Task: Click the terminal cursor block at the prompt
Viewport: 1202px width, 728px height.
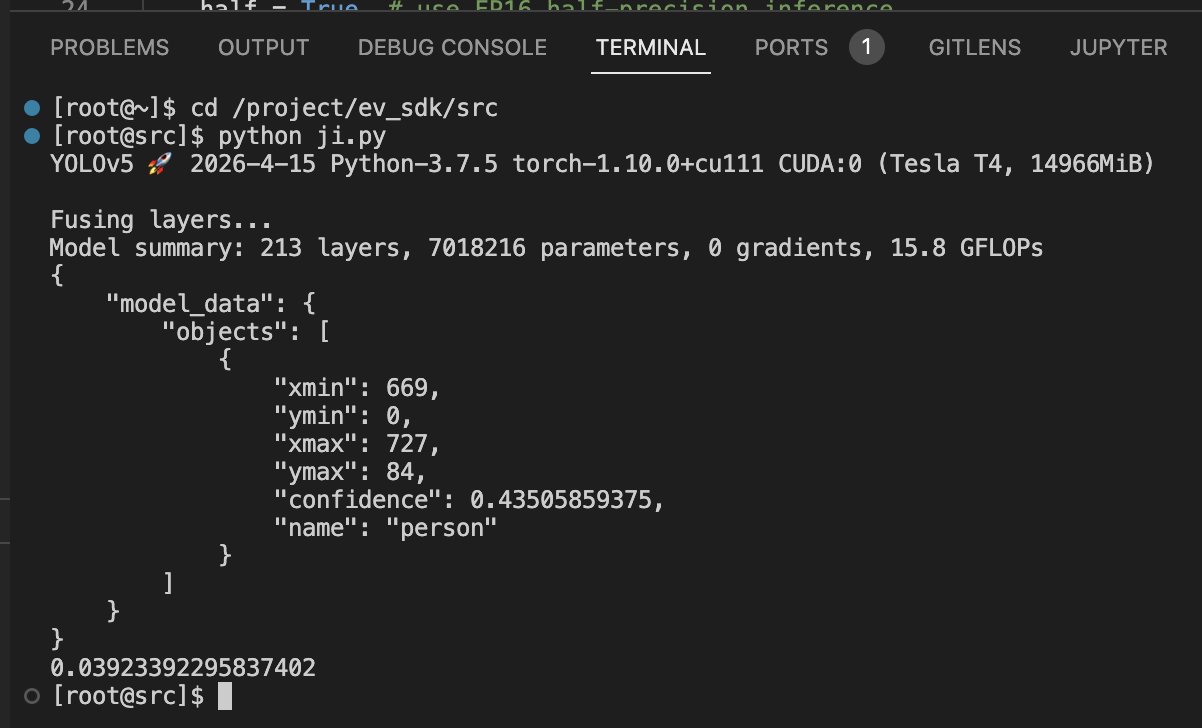Action: click(x=225, y=696)
